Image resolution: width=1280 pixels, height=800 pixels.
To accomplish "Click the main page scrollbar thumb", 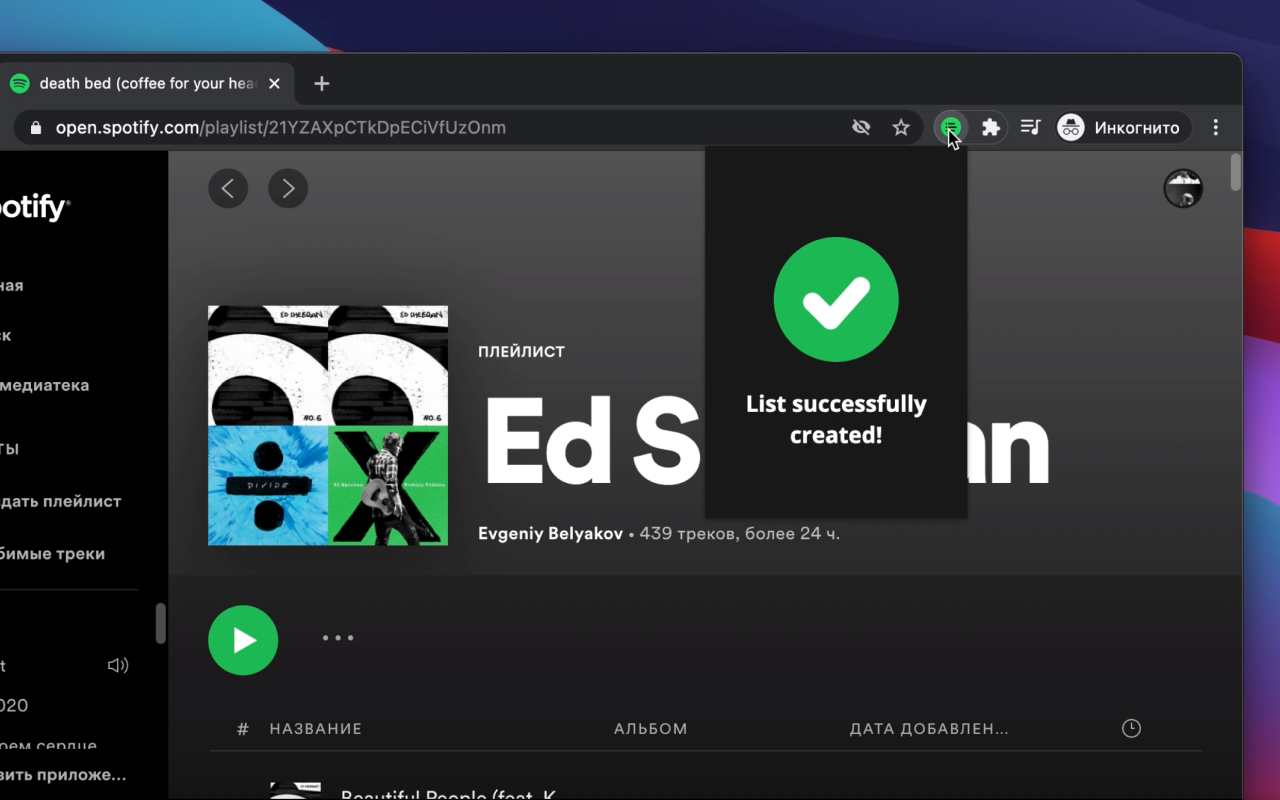I will click(x=1235, y=171).
